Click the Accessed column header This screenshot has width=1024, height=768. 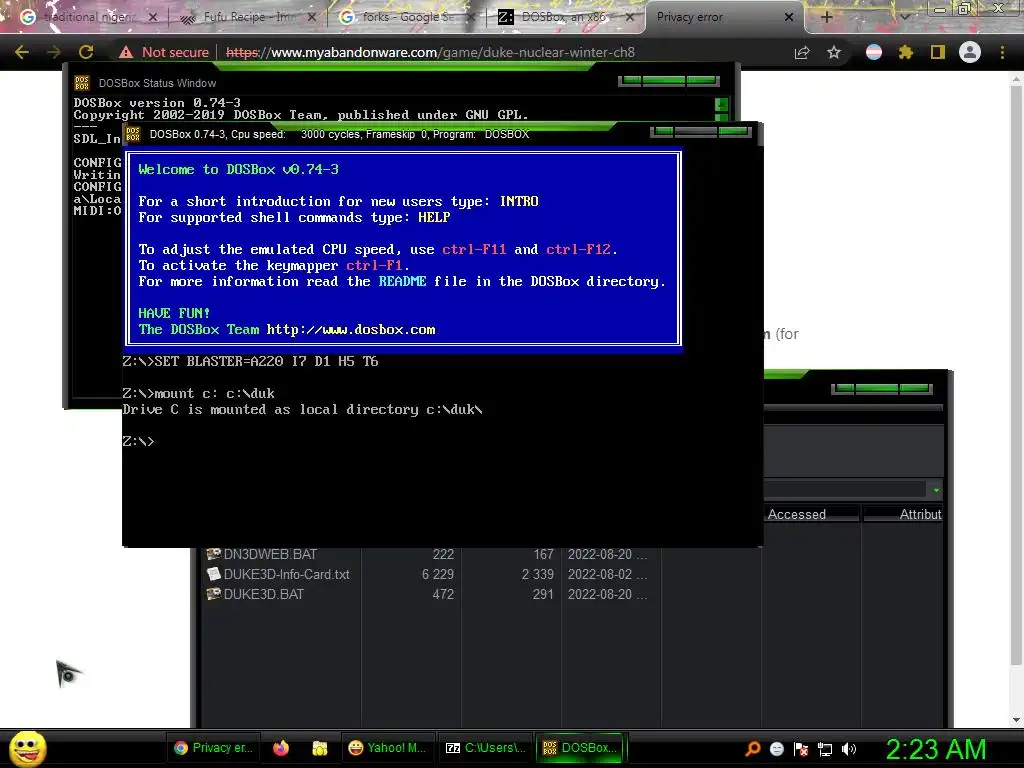point(810,514)
